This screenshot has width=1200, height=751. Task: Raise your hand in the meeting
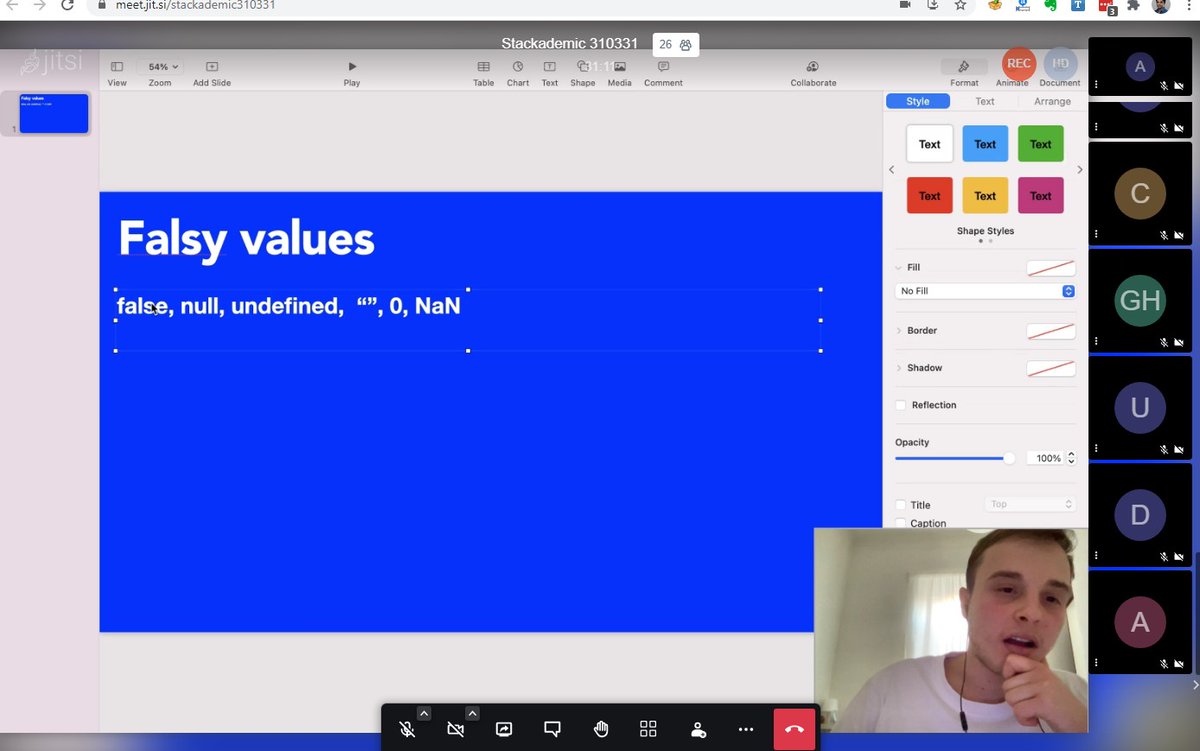click(x=601, y=729)
